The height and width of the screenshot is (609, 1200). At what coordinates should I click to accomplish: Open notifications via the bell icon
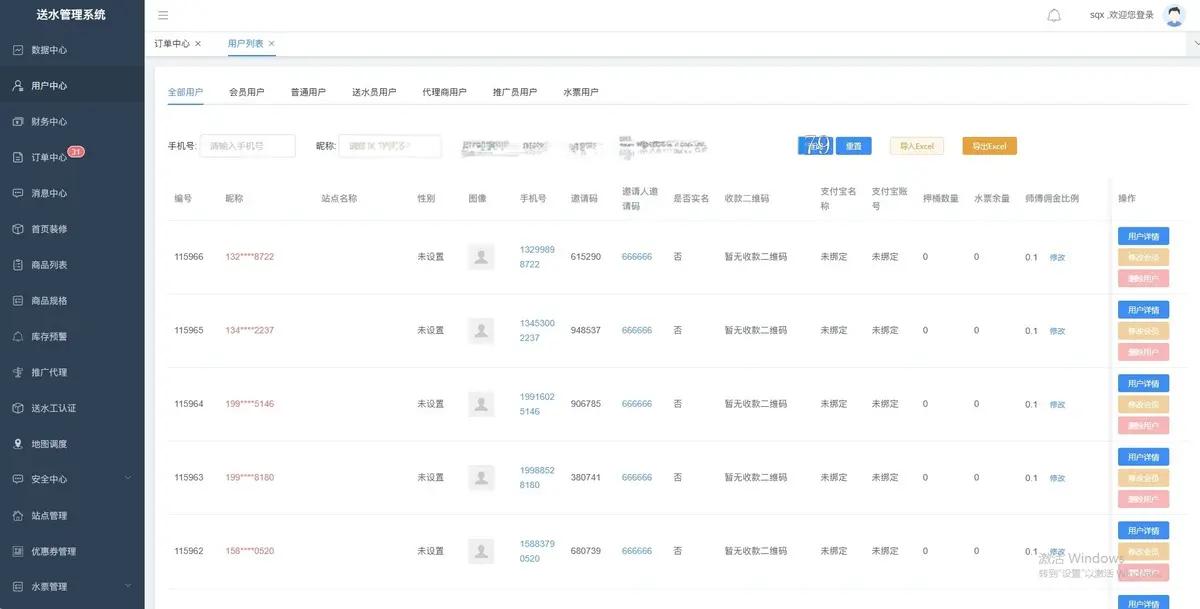click(x=1054, y=15)
